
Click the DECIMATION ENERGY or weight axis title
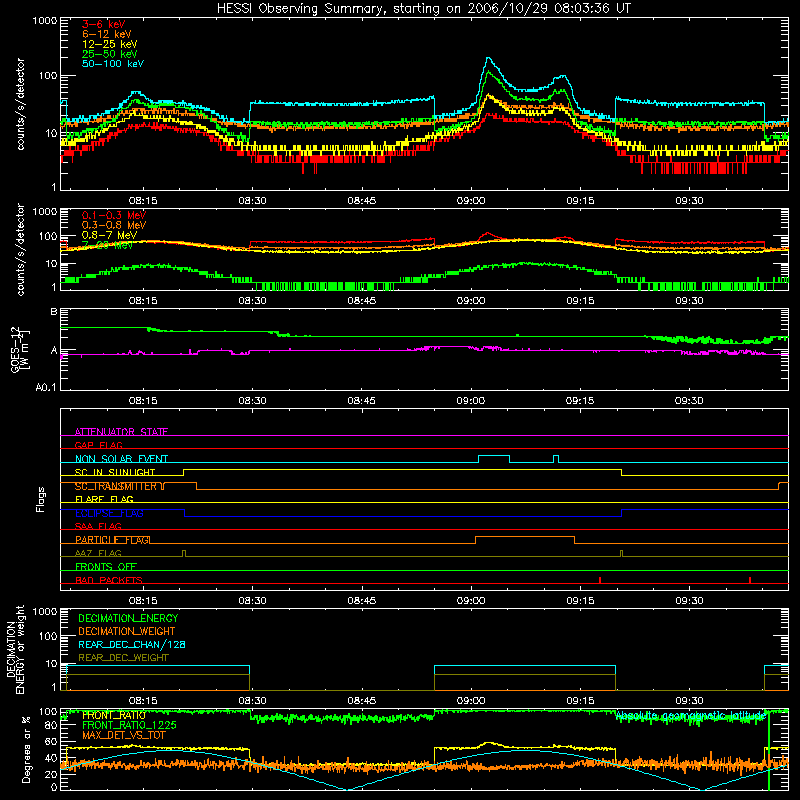tap(15, 649)
